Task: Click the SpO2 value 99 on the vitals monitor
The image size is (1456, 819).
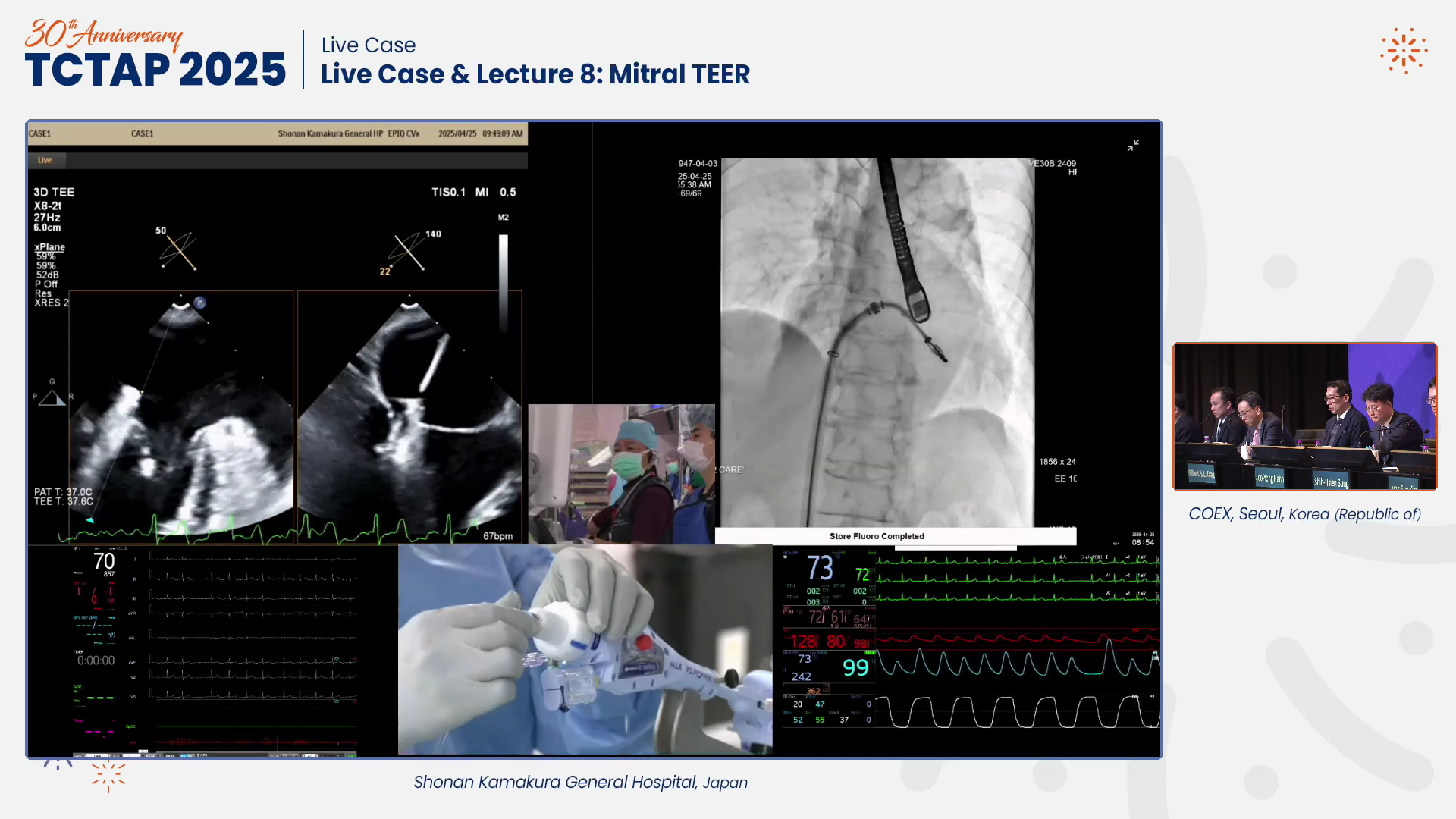Action: tap(855, 667)
